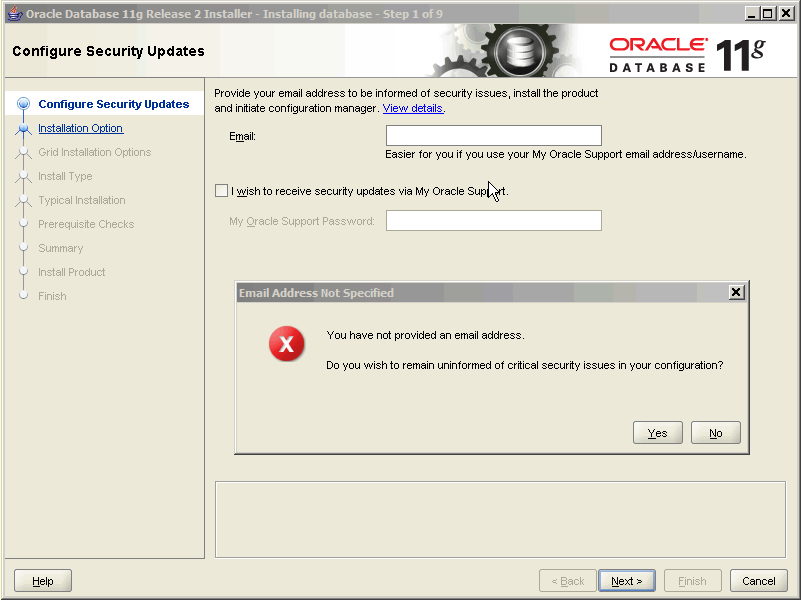Click the Installation Option step bullet
This screenshot has width=801, height=600.
pyautogui.click(x=23, y=128)
